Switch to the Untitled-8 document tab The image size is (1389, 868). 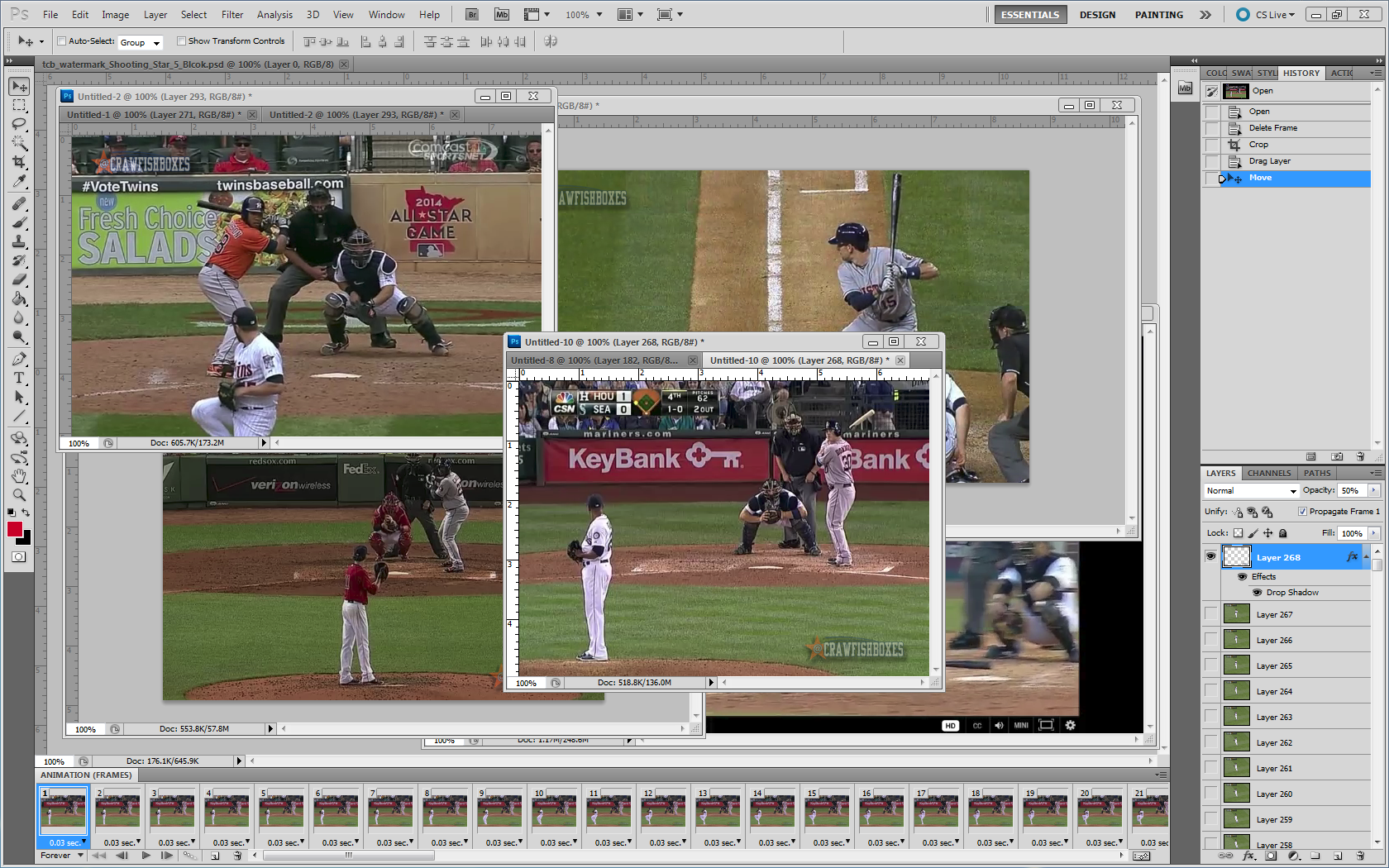point(604,360)
